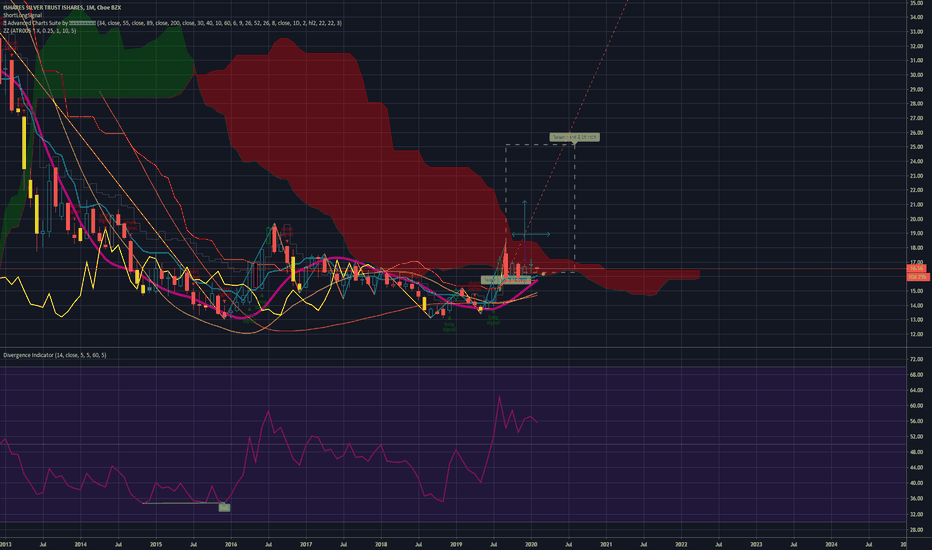Click 2024 on the time axis
The height and width of the screenshot is (550, 932).
(832, 544)
